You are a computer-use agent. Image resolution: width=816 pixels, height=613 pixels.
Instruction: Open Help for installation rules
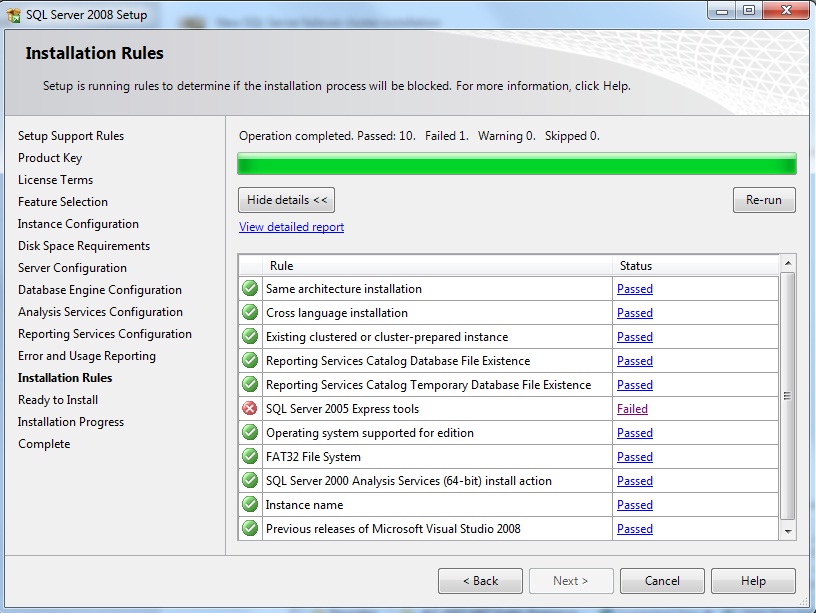753,581
